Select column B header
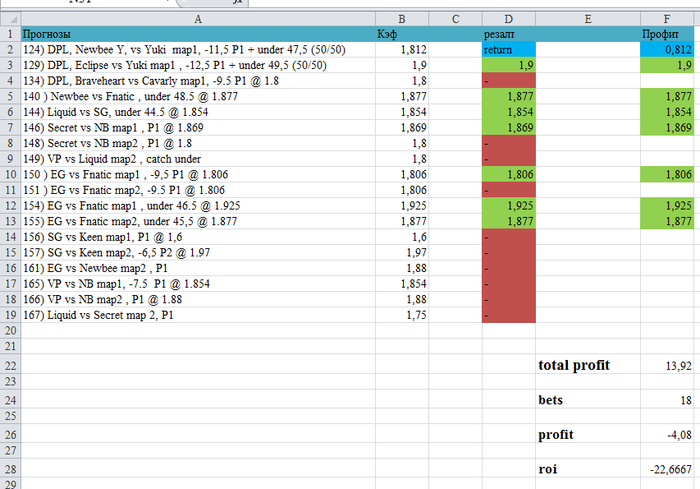Image resolution: width=700 pixels, height=489 pixels. (402, 19)
